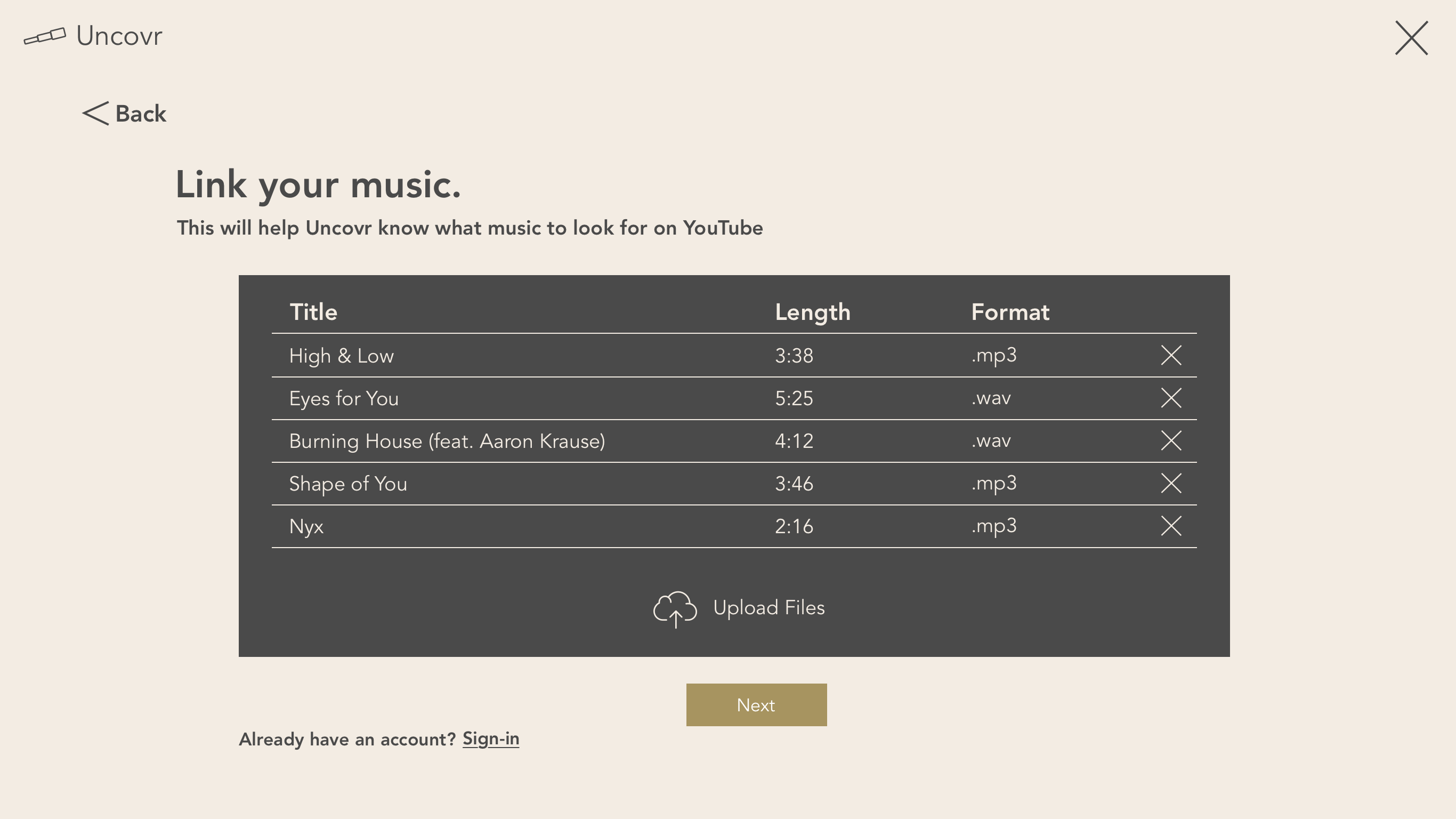Viewport: 1456px width, 819px height.
Task: Remove the High & Low track
Action: pos(1170,355)
